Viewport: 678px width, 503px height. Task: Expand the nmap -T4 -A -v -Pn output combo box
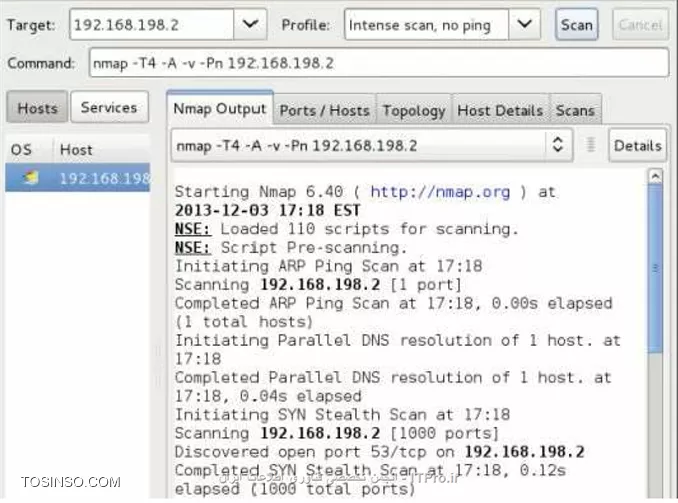point(372,145)
